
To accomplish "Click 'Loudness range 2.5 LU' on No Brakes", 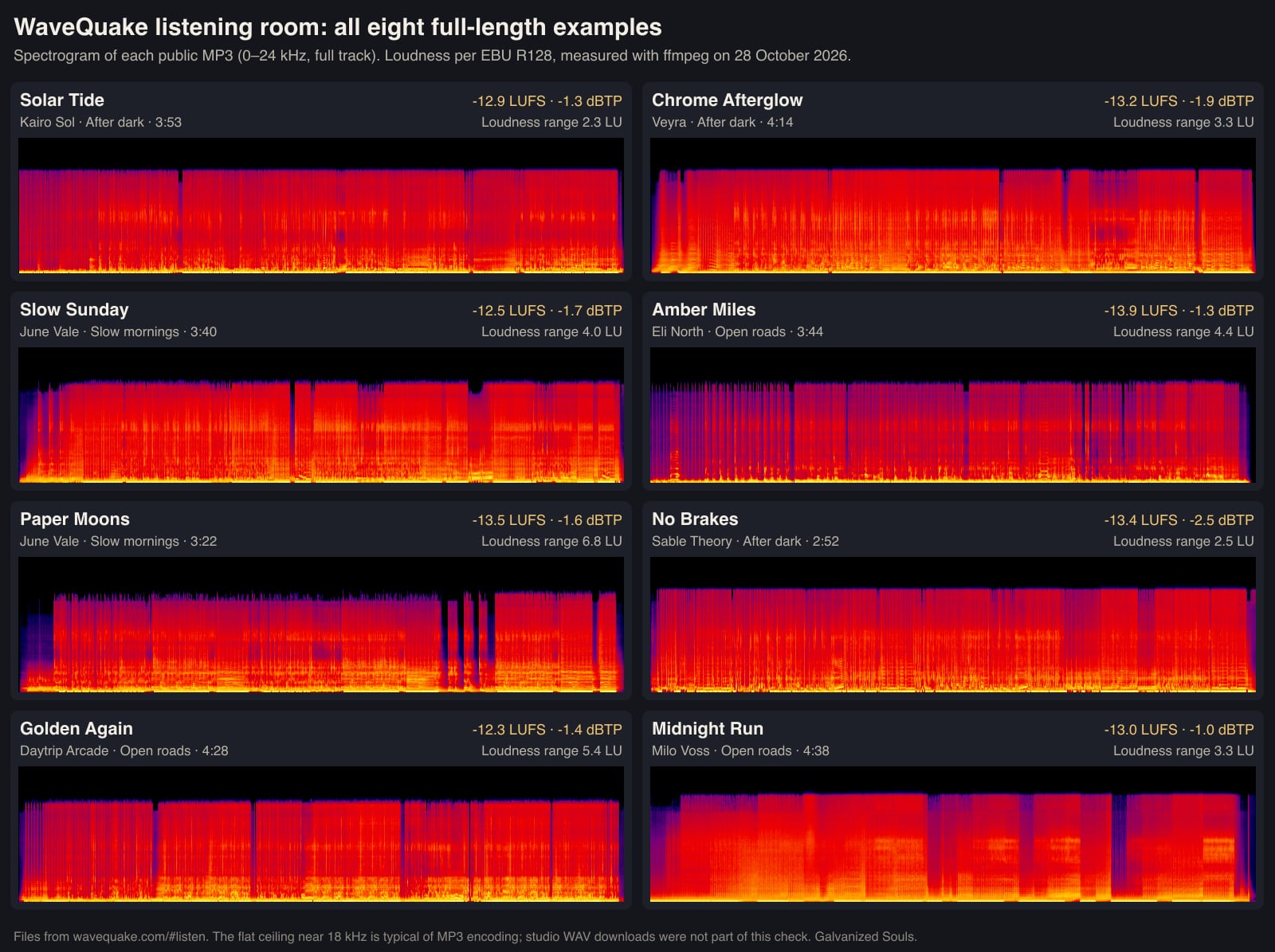I will tap(1183, 542).
